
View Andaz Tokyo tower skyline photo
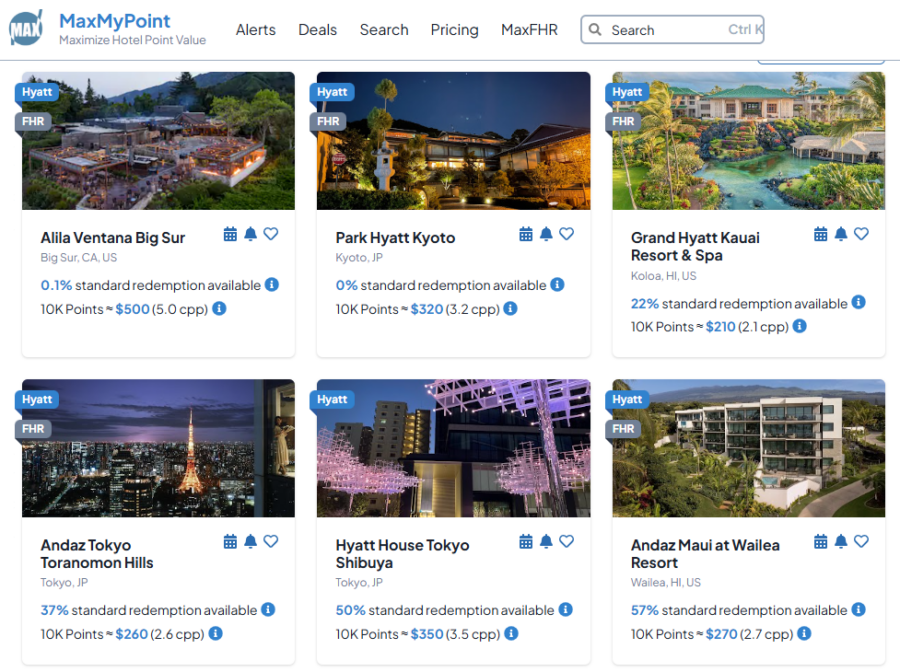(x=158, y=448)
